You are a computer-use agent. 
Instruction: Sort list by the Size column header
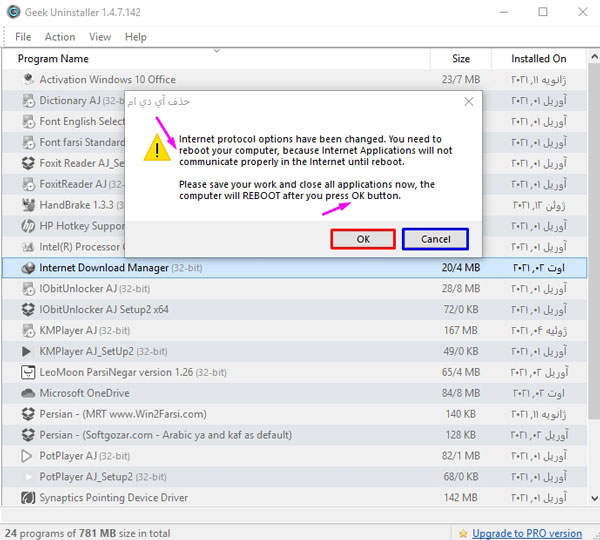click(x=461, y=59)
